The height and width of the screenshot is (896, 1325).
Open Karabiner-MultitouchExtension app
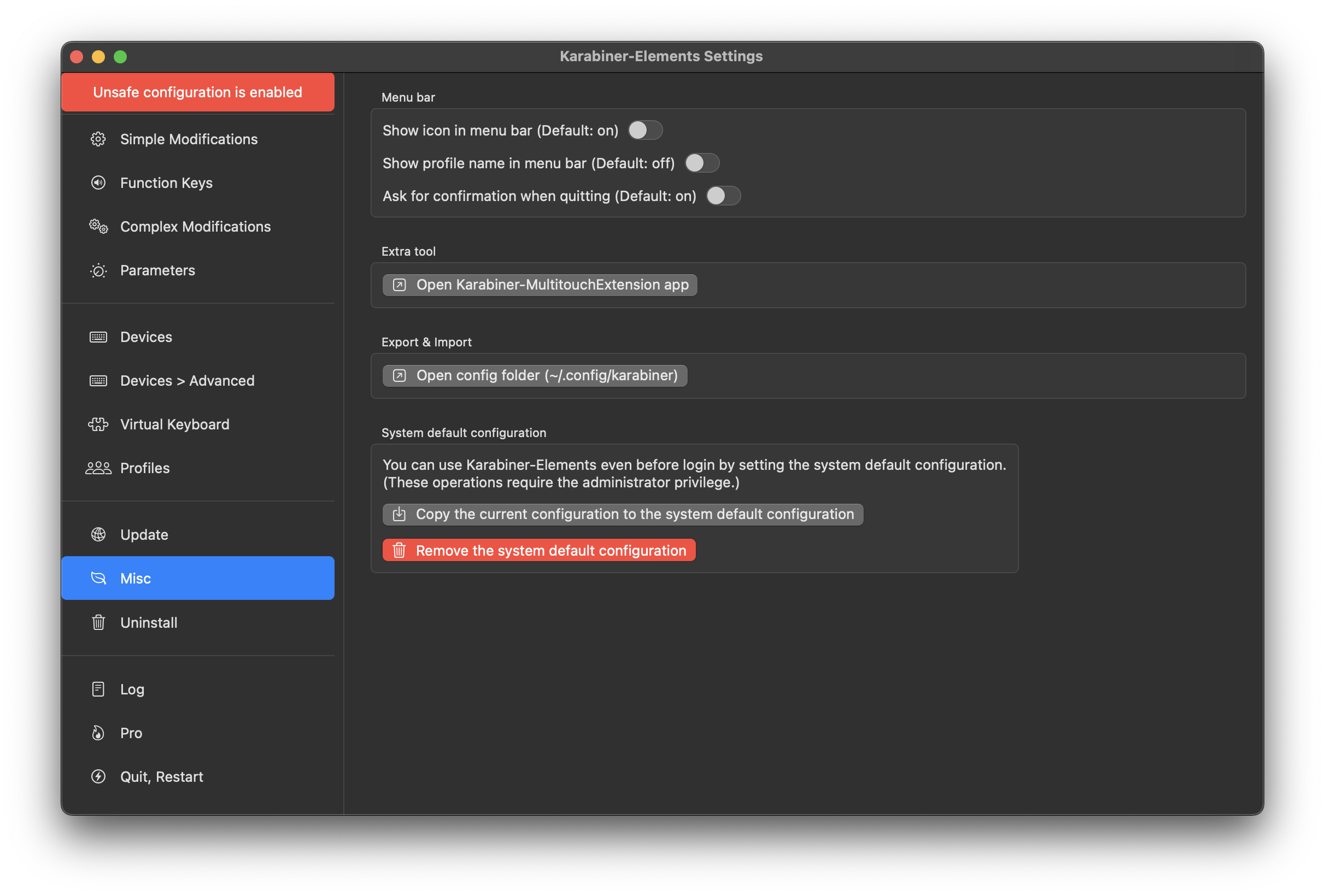[x=540, y=285]
